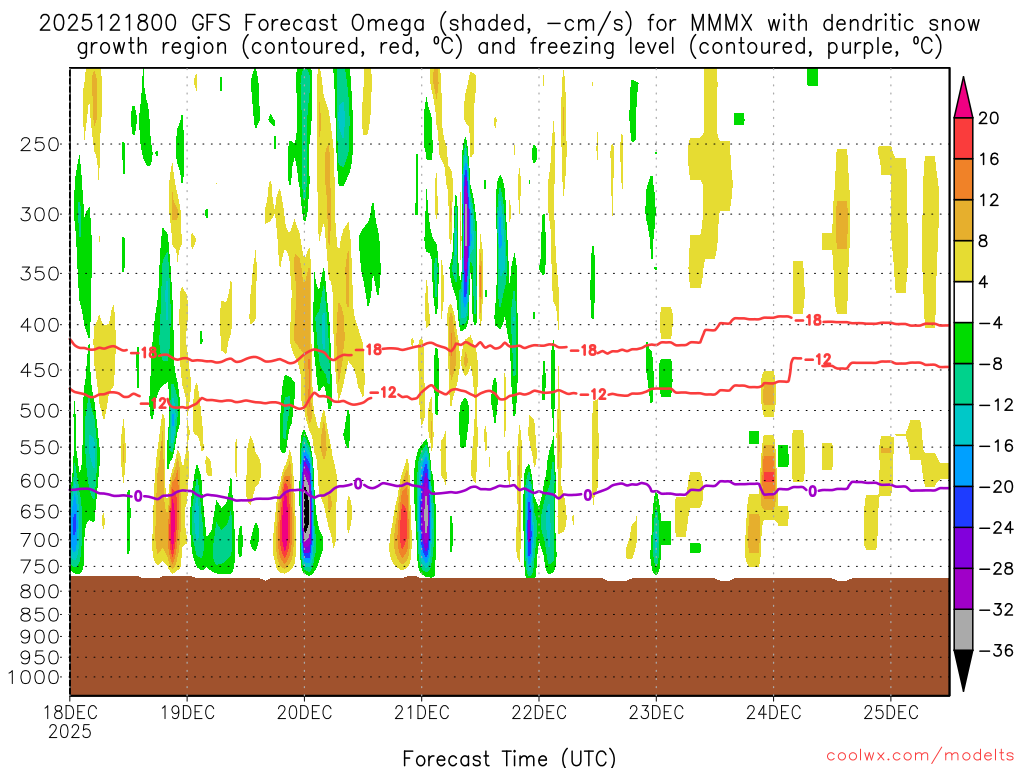This screenshot has height=768, width=1024.
Task: Click the Forecast Time (UTC) axis title
Action: pyautogui.click(x=509, y=757)
